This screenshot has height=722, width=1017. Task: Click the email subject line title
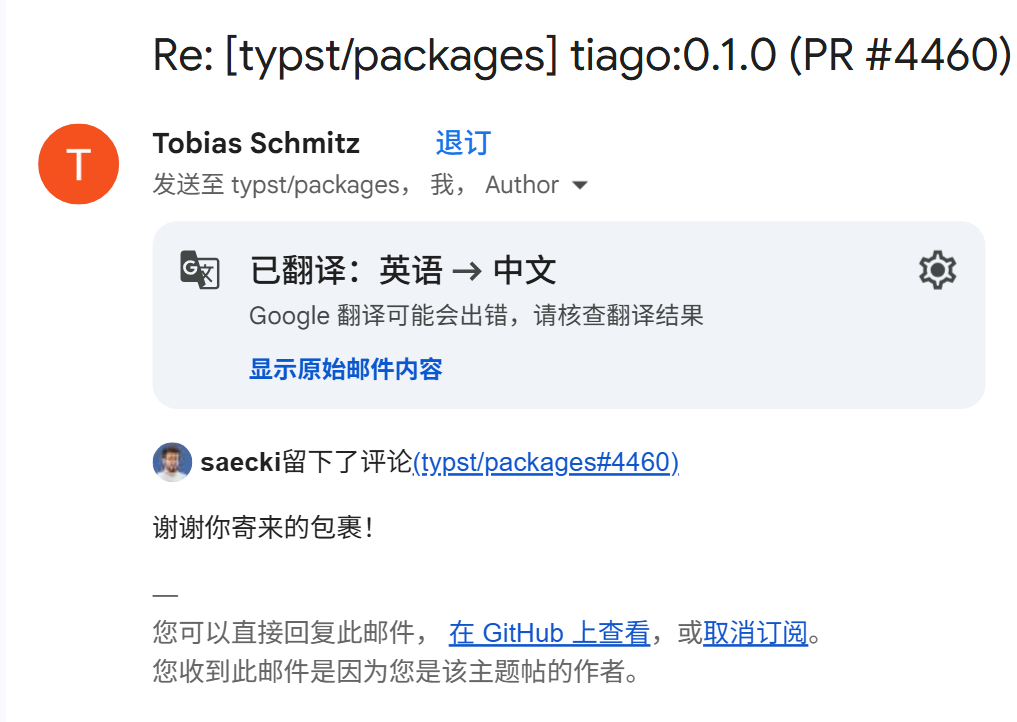coord(582,55)
